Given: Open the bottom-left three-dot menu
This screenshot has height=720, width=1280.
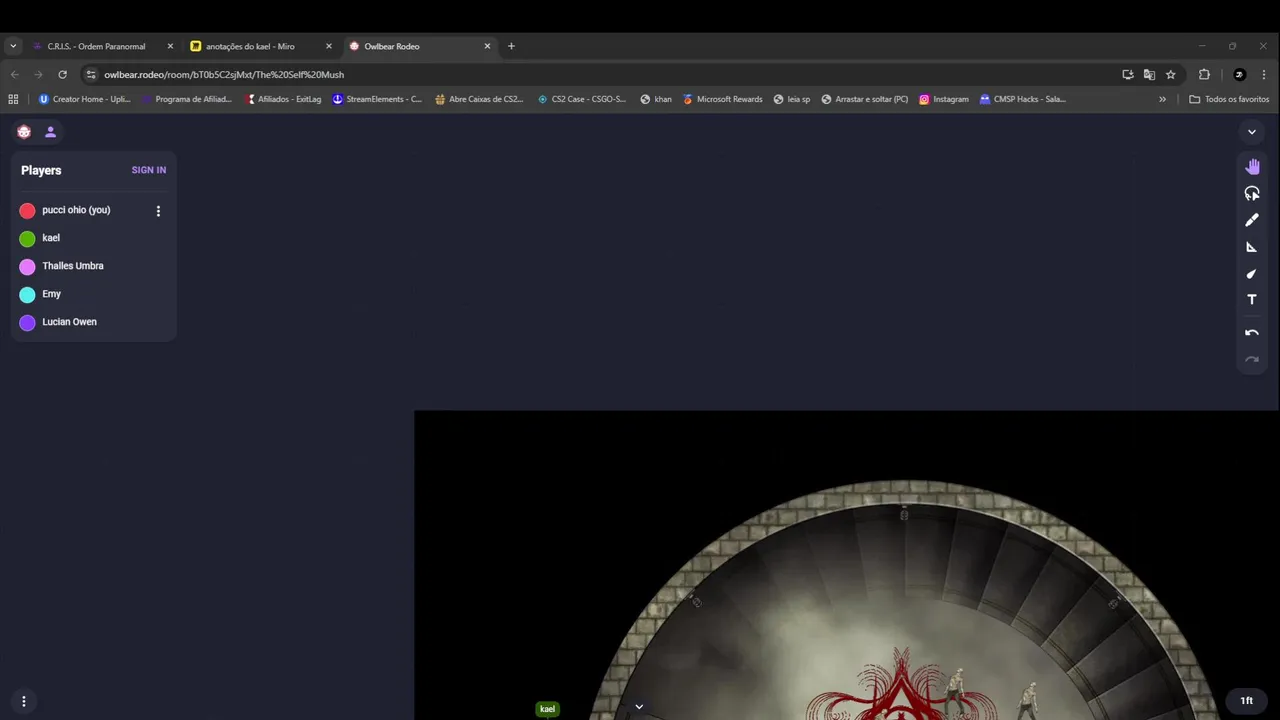Looking at the screenshot, I should tap(24, 701).
